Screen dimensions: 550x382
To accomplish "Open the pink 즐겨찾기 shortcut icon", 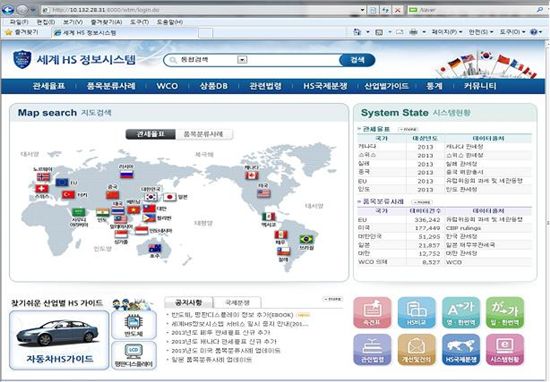I will tap(372, 313).
